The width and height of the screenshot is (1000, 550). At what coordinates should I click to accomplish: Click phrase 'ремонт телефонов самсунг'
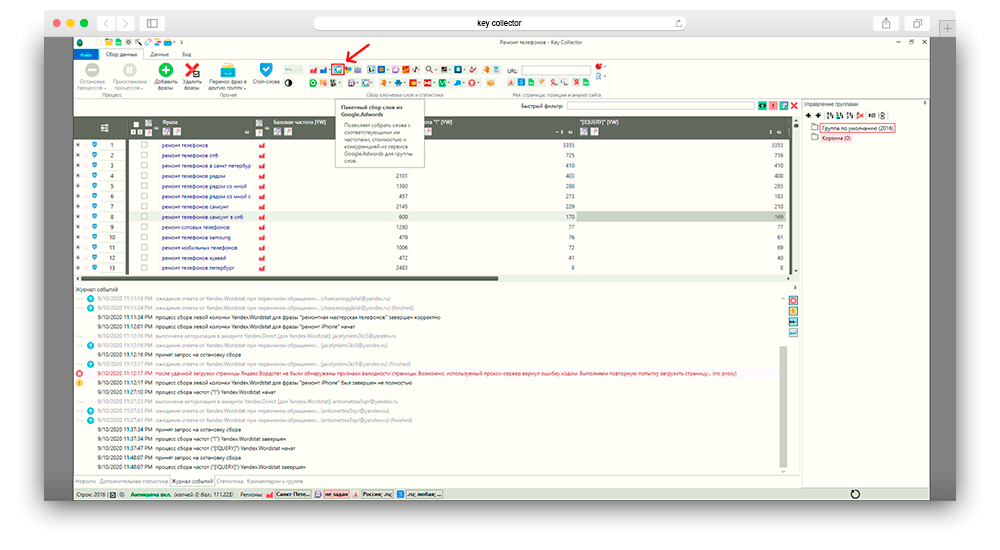[195, 206]
